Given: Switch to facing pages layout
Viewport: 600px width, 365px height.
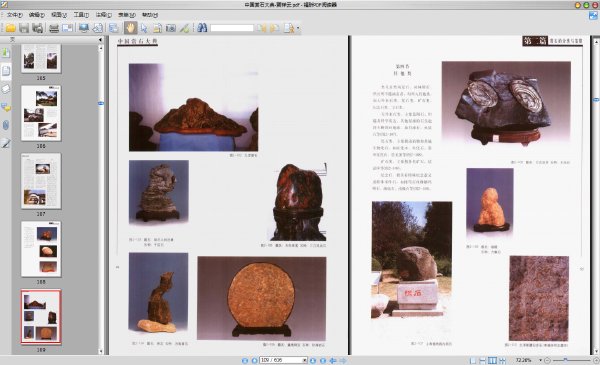Looking at the screenshot, I should click(492, 360).
